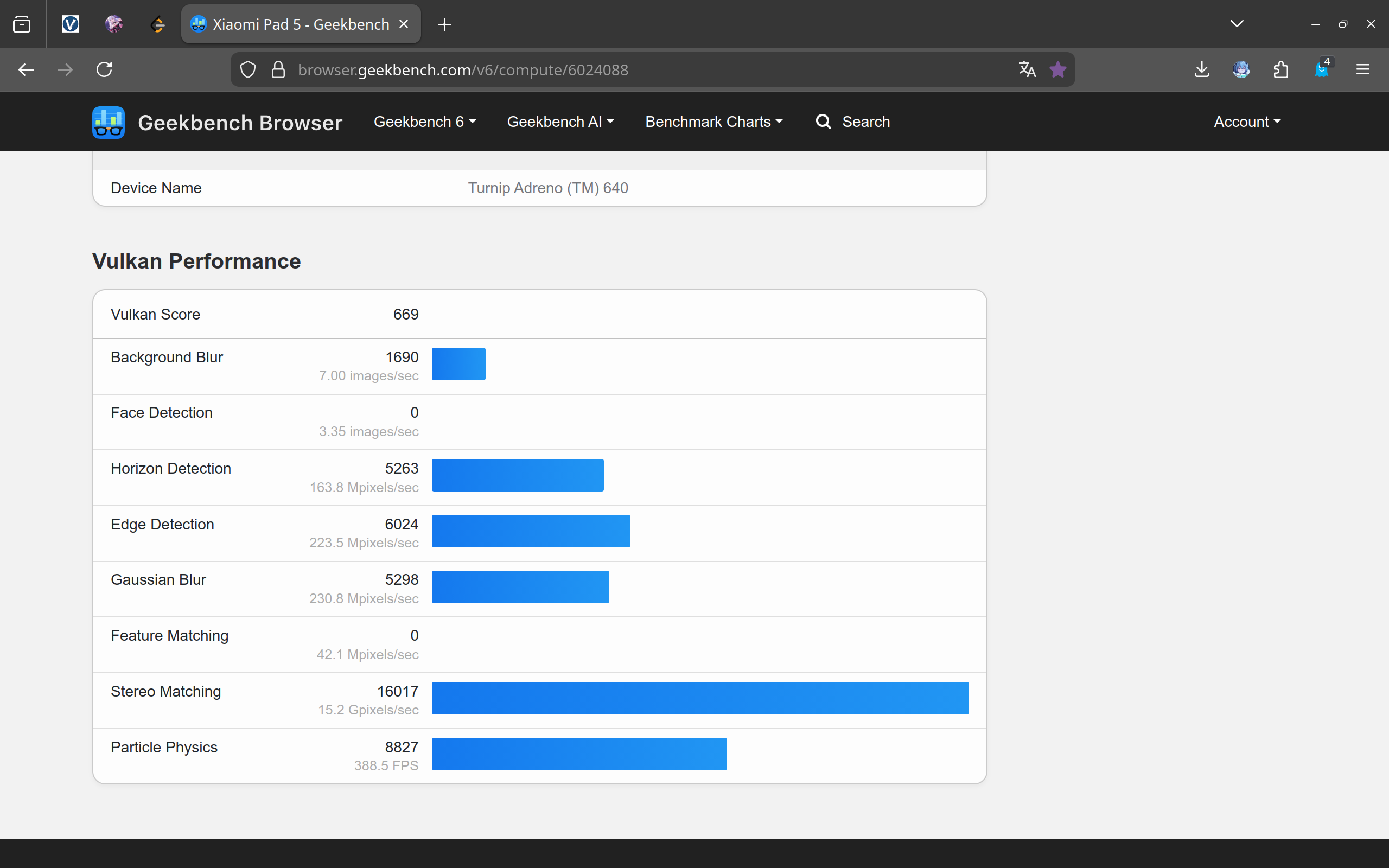Click the site security padlock icon

(278, 69)
